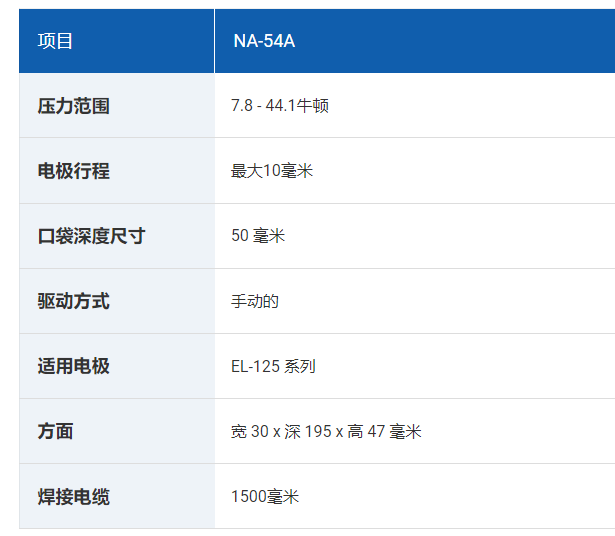
Task: Click the 最大10毫米 value cell
Action: click(415, 171)
